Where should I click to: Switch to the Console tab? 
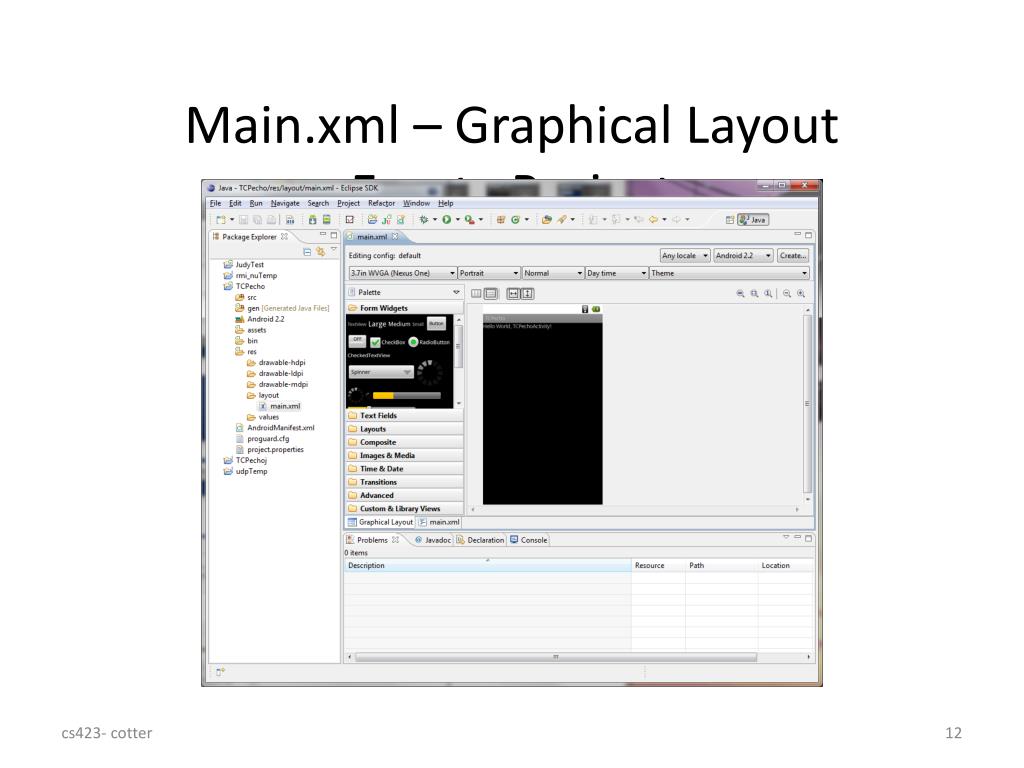click(x=529, y=540)
